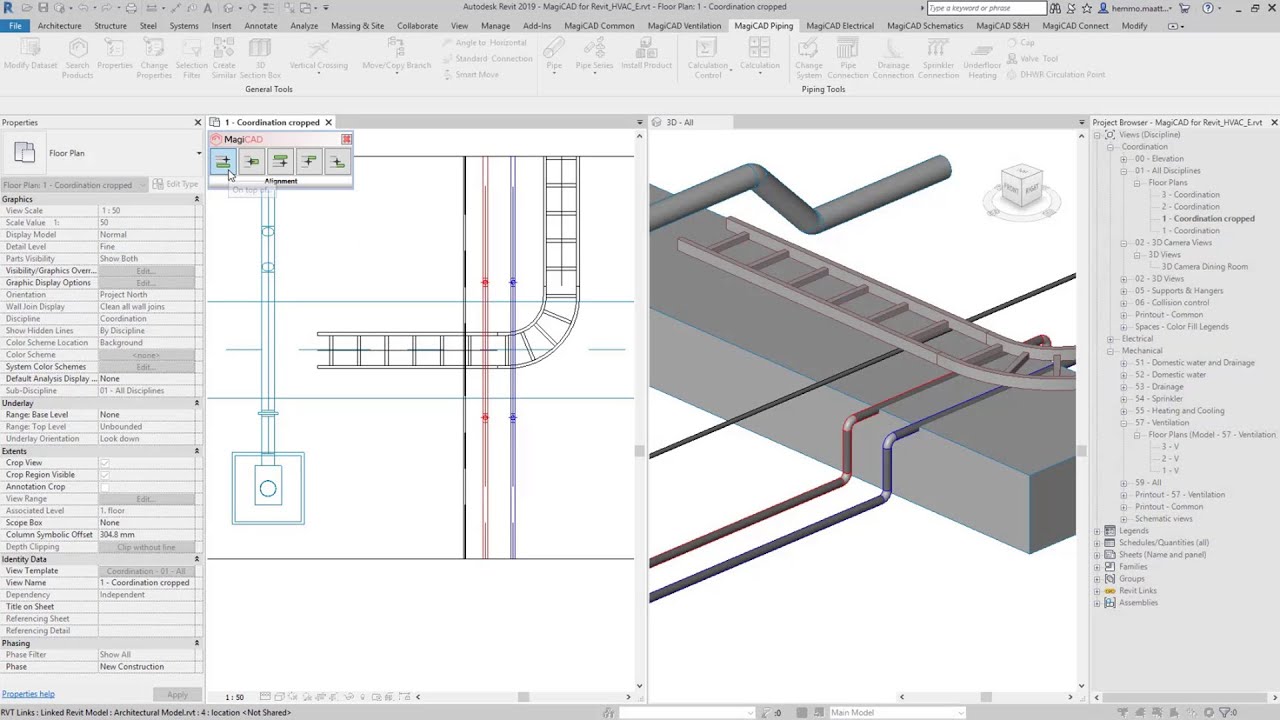This screenshot has height=720, width=1280.
Task: Select fourth alignment icon in MagiCAD palette
Action: tap(309, 161)
